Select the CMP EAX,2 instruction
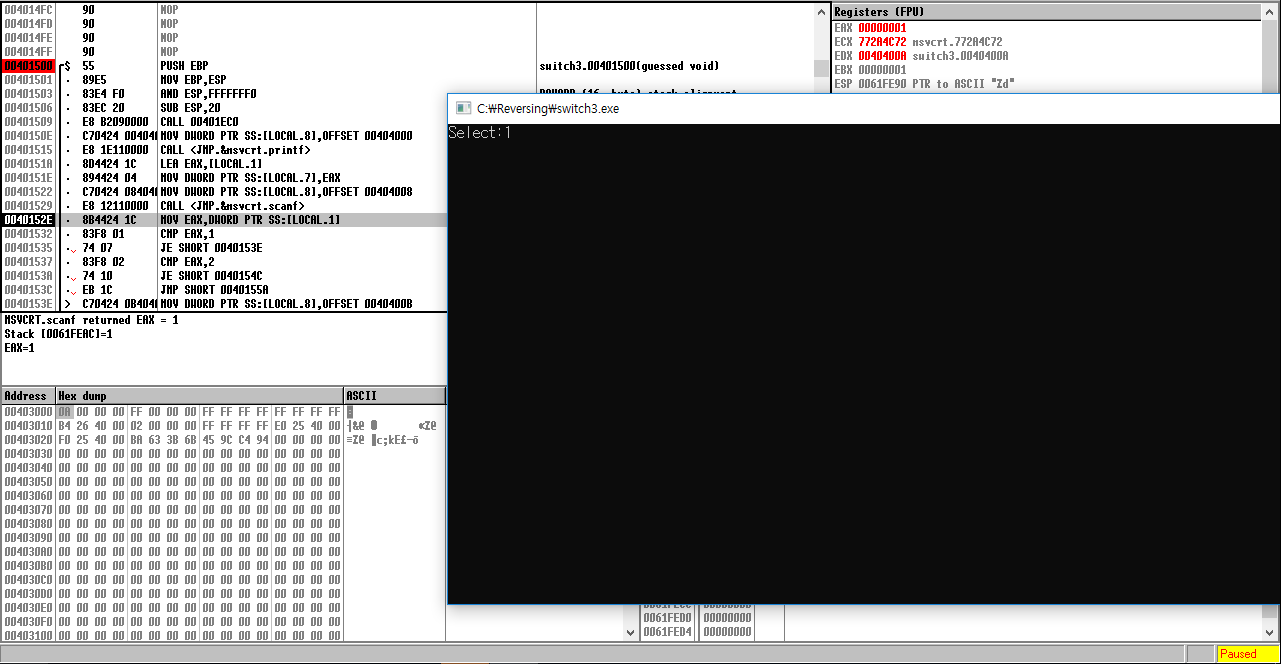Viewport: 1281px width, 664px height. (189, 262)
